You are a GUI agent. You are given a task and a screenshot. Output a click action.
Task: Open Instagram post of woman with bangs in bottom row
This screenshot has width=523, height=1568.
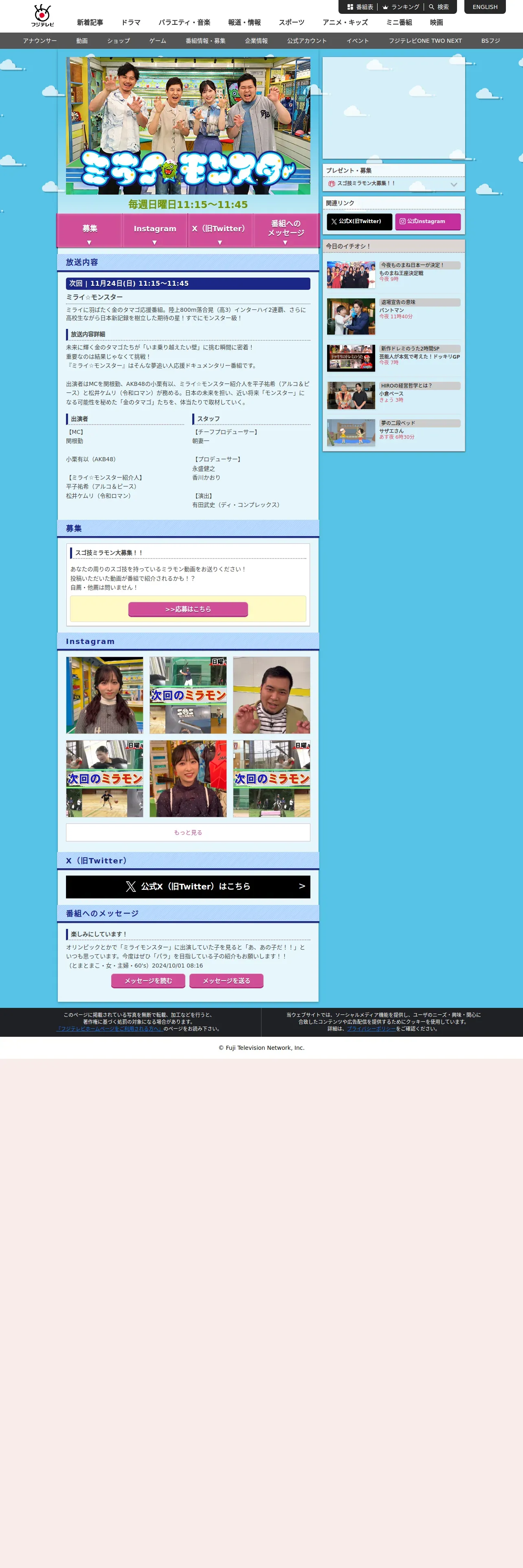point(188,779)
